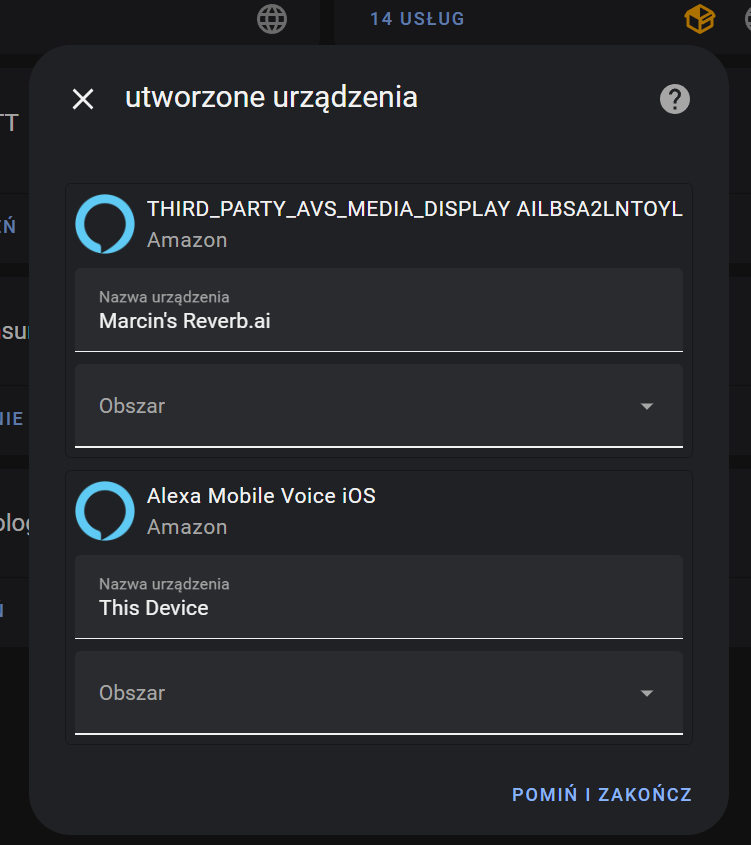Screen dimensions: 751x845
Task: Click the utworzone urządzenia dialog title
Action: [x=271, y=97]
